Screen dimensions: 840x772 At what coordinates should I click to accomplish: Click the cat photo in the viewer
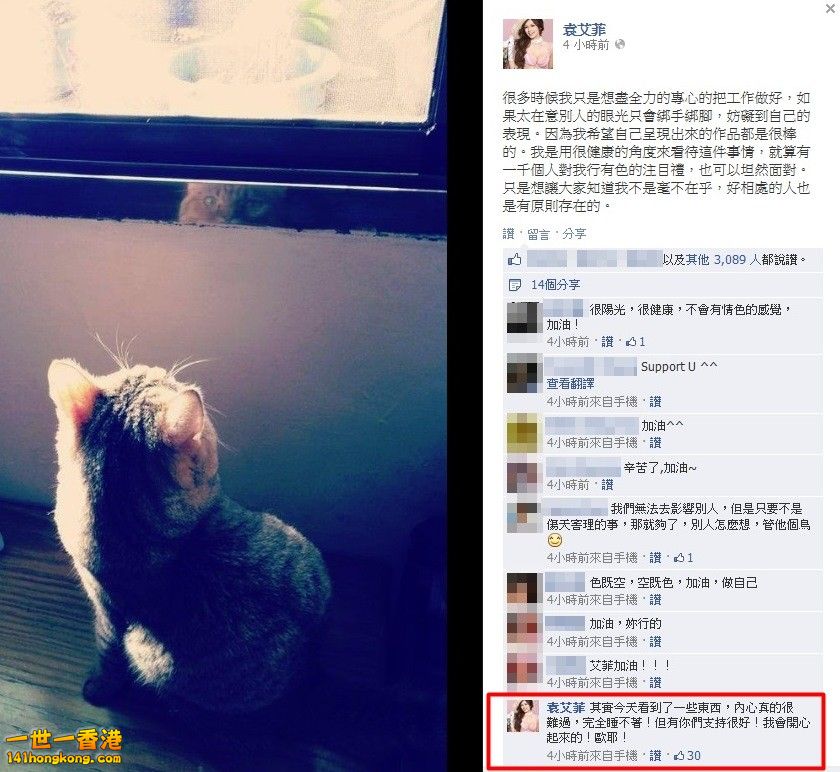[223, 386]
